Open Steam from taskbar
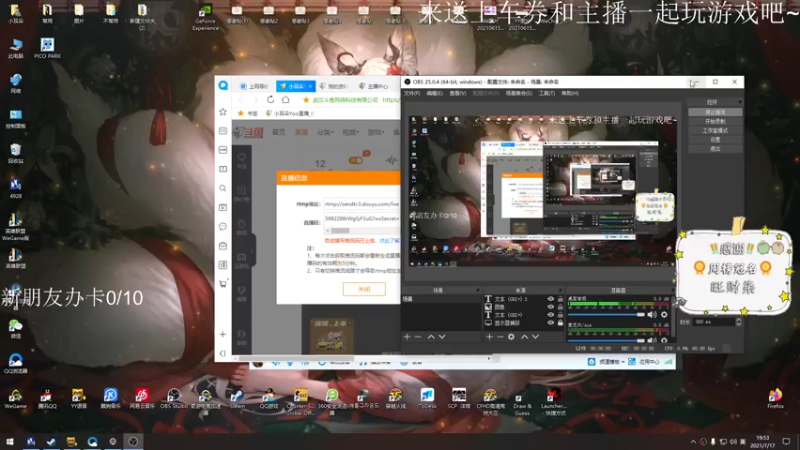The width and height of the screenshot is (800, 450). (51, 441)
